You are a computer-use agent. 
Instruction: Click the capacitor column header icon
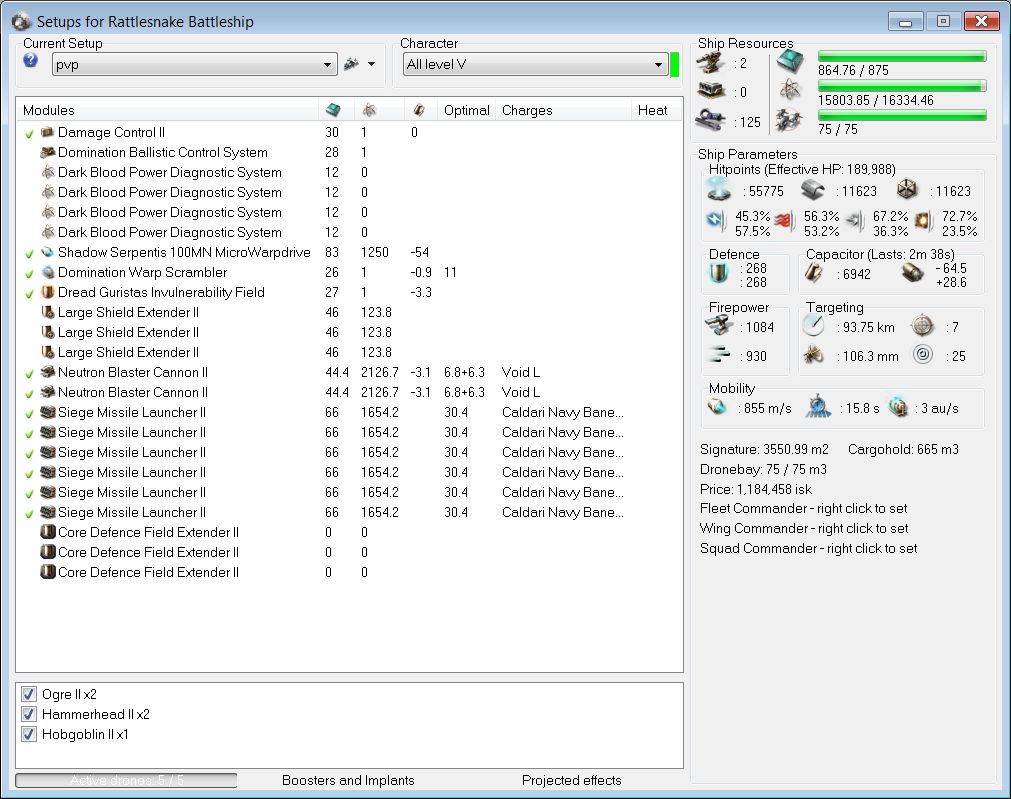[x=419, y=110]
